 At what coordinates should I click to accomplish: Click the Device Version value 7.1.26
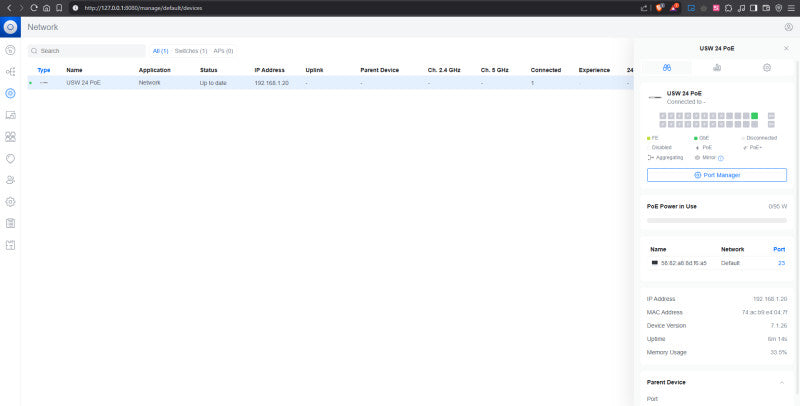pos(779,325)
